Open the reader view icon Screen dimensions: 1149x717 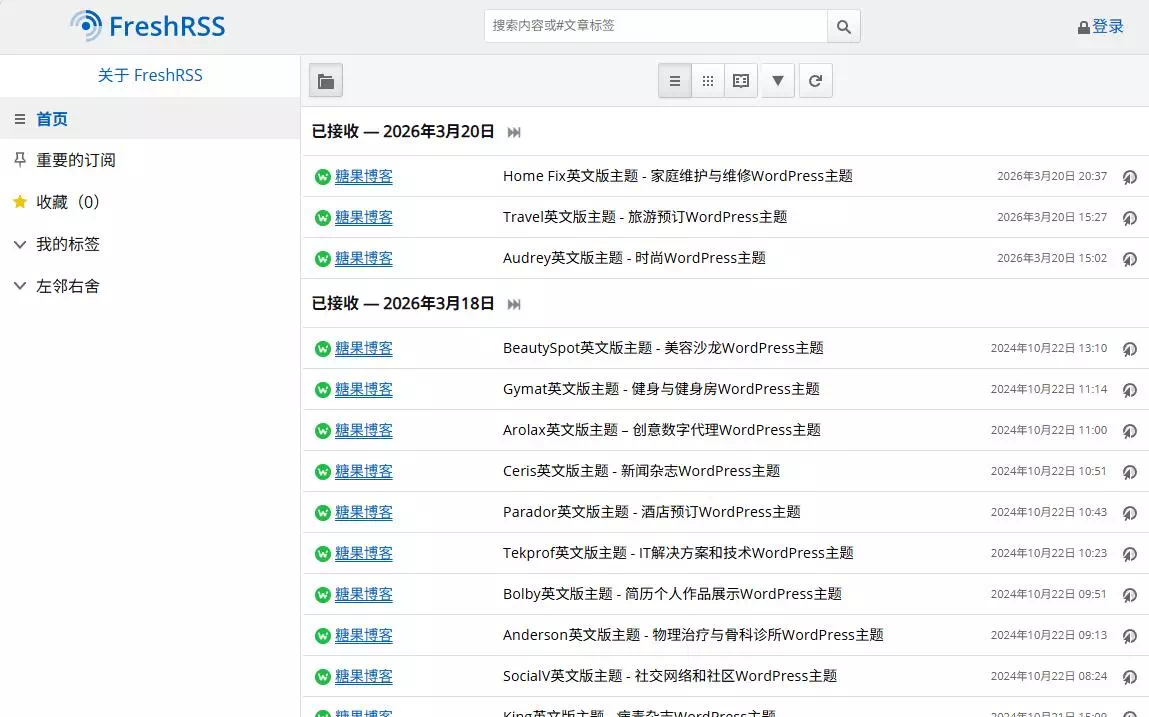(x=740, y=80)
